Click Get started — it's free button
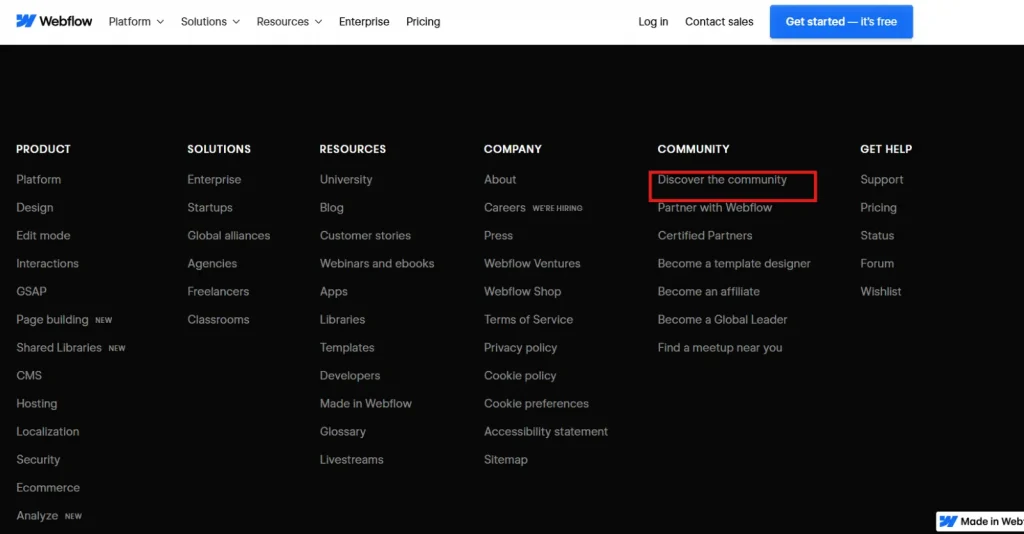1024x534 pixels. point(841,22)
